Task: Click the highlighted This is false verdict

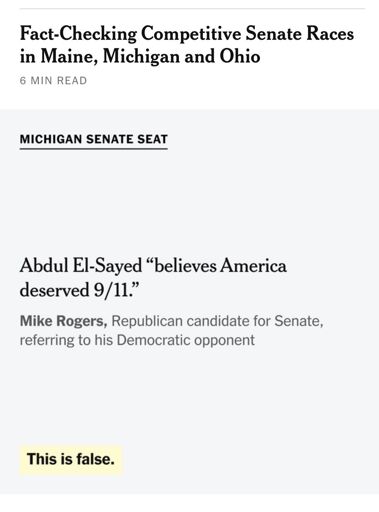Action: (71, 459)
